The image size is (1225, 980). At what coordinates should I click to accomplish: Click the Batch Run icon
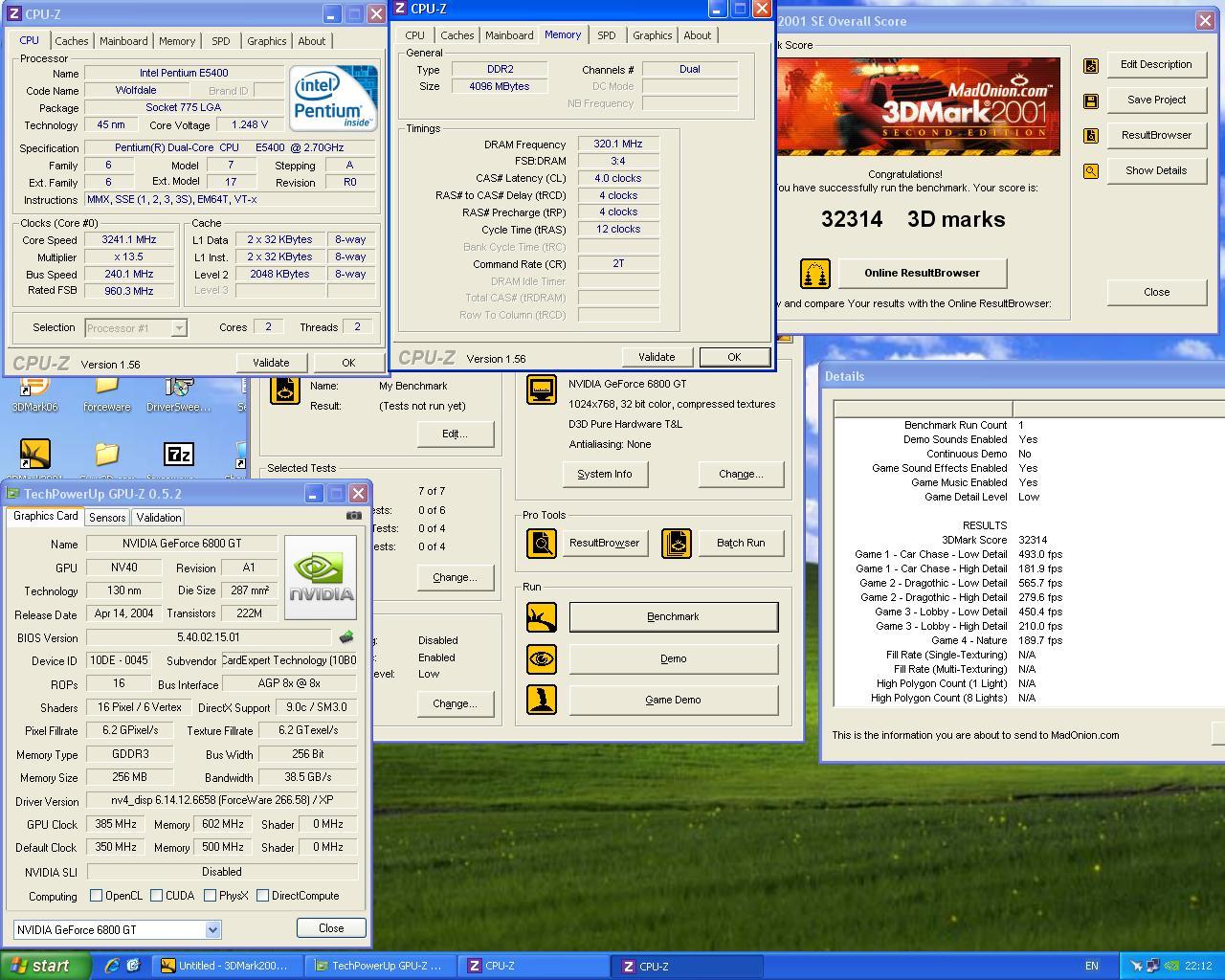[x=677, y=544]
